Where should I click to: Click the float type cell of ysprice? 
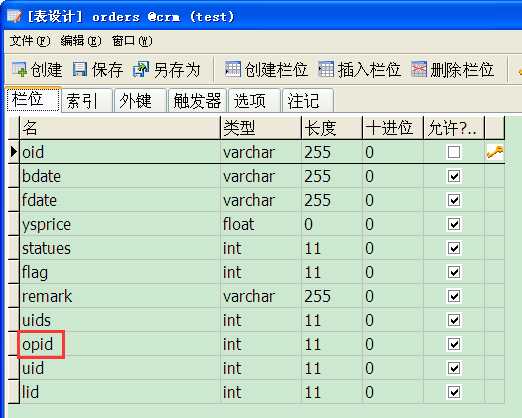[x=261, y=224]
